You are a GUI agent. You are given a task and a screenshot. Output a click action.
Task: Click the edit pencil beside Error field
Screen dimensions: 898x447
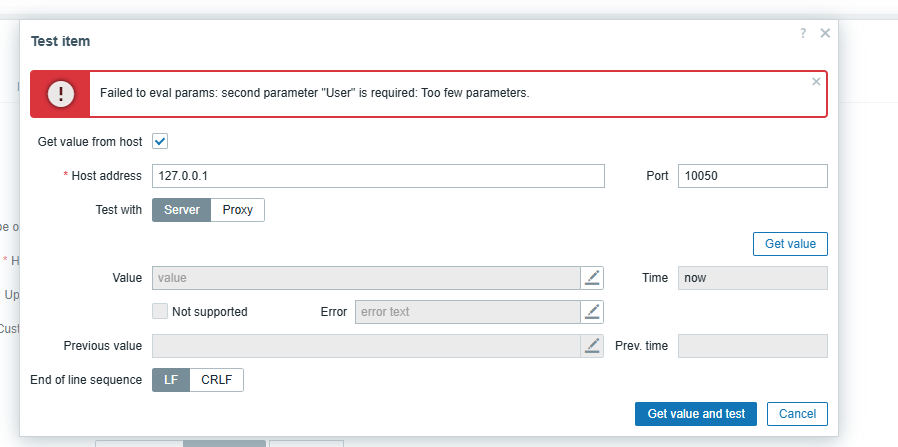point(592,312)
